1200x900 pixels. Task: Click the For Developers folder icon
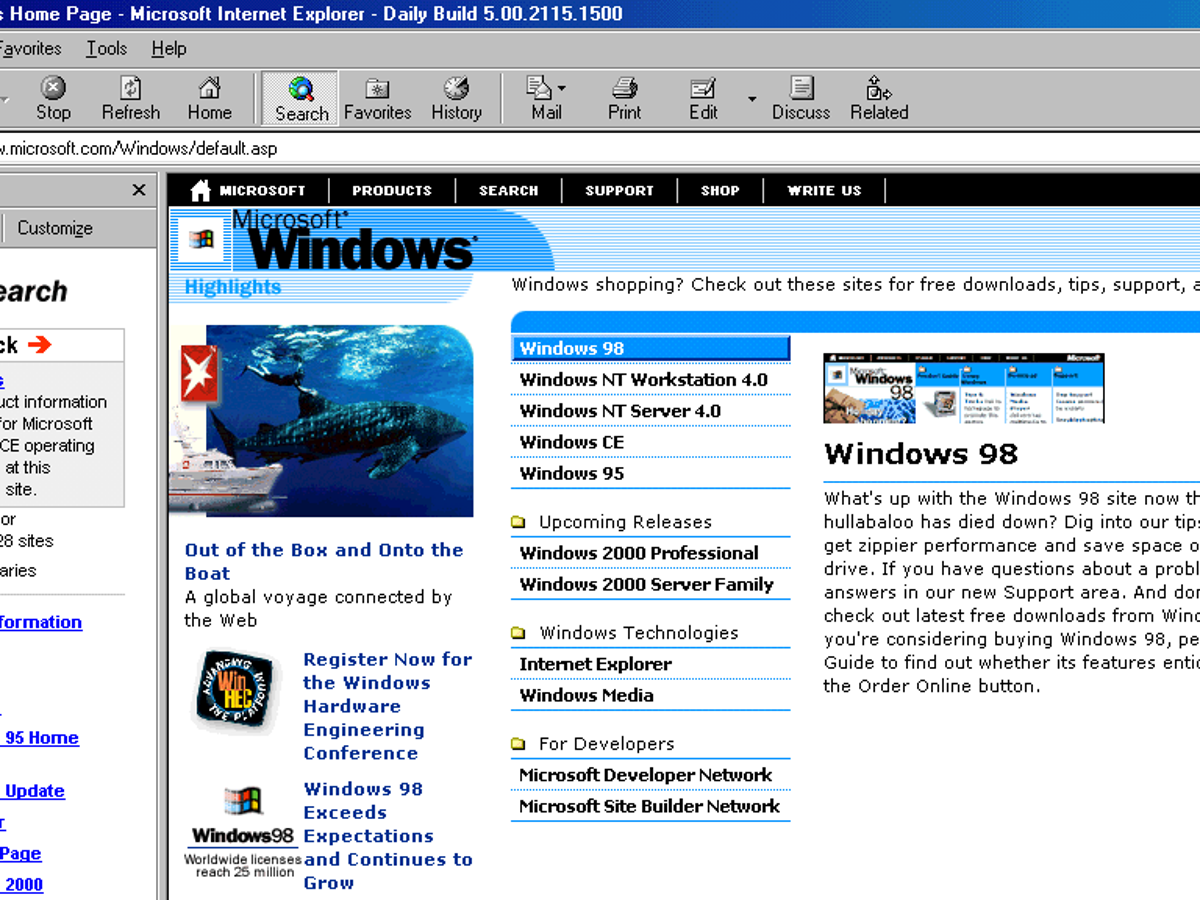(518, 744)
